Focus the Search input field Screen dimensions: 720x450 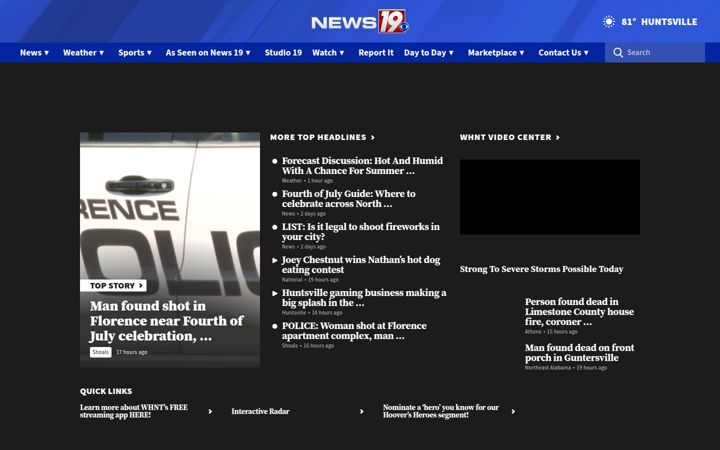655,52
